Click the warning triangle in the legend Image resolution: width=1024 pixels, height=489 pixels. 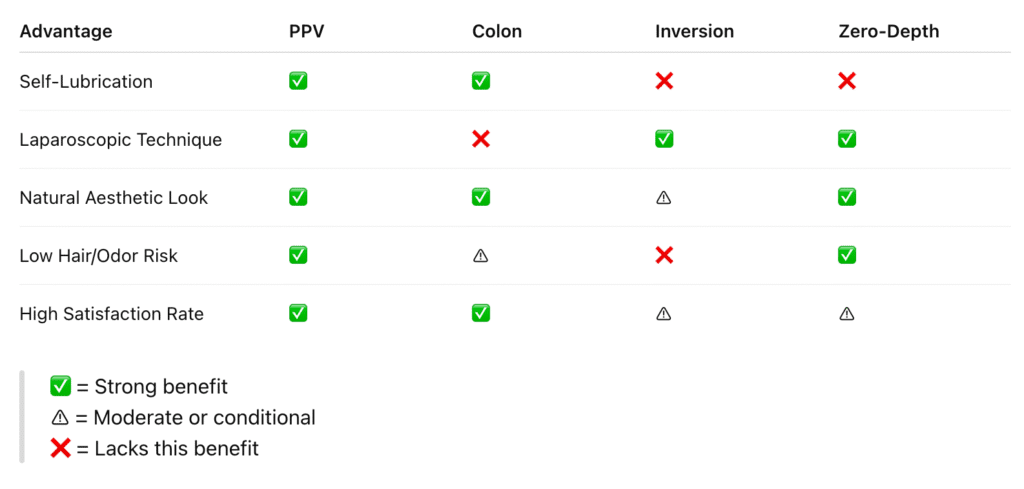[60, 418]
